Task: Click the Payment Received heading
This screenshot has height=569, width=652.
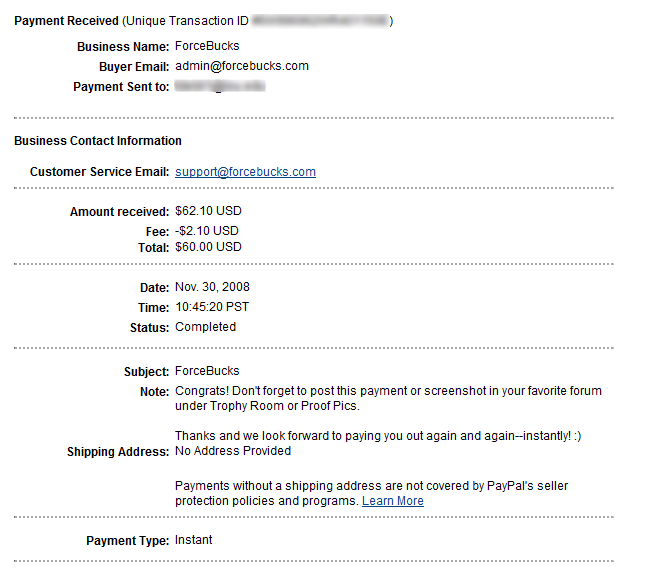Action: click(66, 21)
